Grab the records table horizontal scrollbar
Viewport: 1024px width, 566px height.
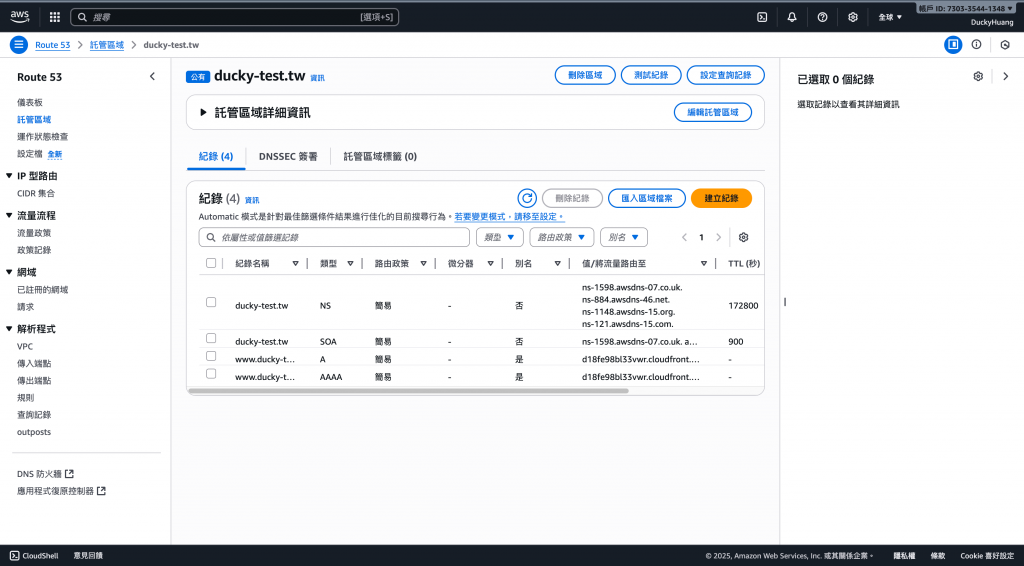(x=408, y=391)
